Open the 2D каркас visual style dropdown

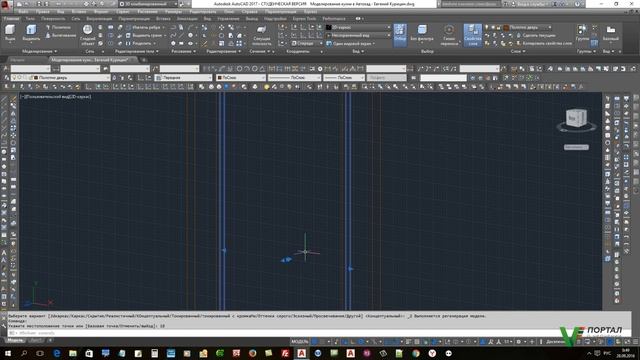click(358, 27)
